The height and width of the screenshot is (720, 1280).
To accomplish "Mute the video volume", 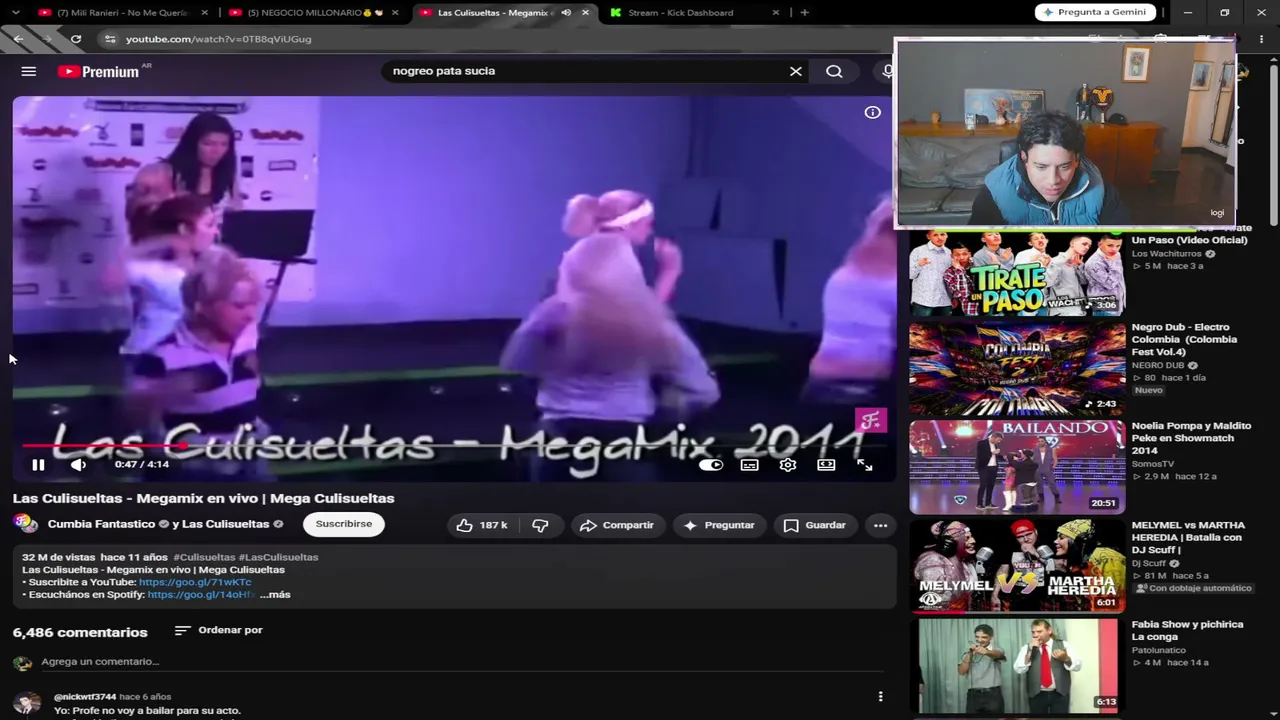I will [78, 464].
